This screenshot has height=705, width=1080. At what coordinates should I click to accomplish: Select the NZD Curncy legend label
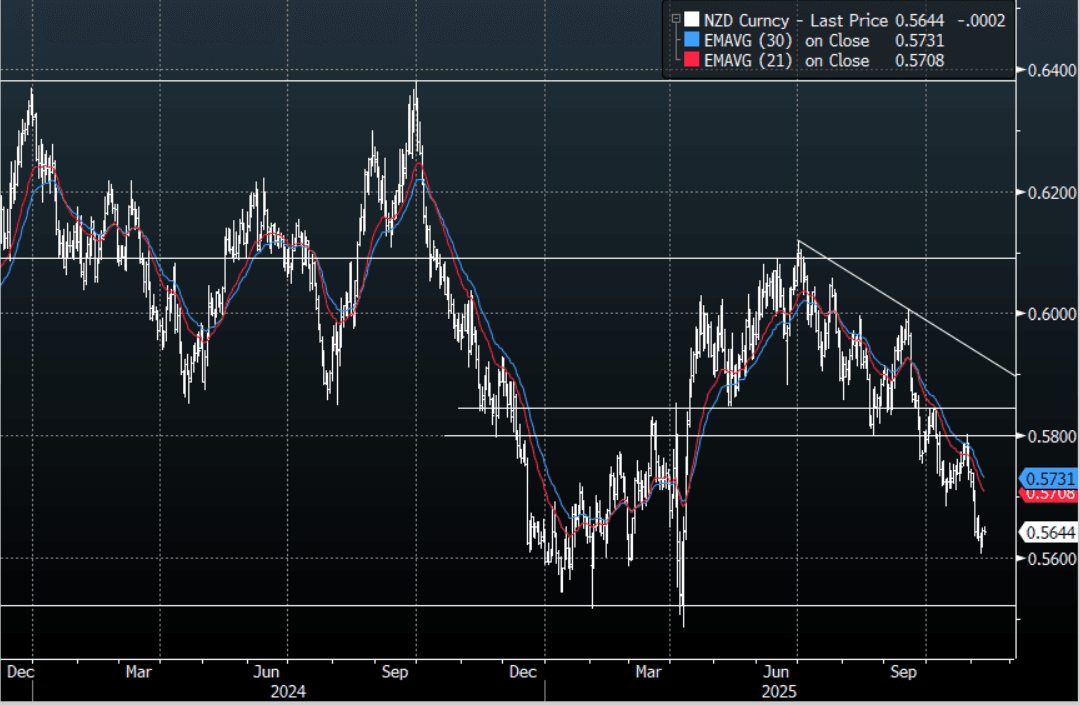746,21
